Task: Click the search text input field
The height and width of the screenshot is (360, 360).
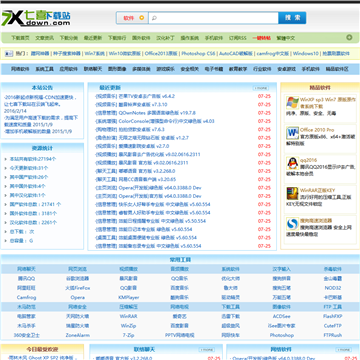Action: coord(213,18)
